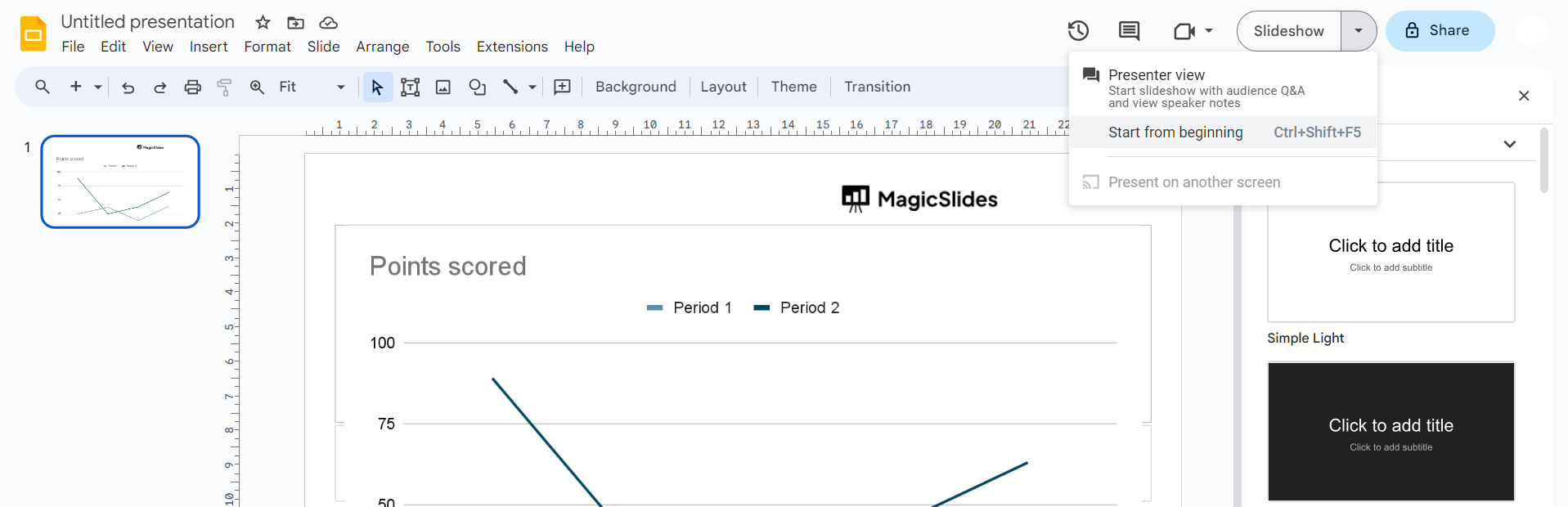Open the Arrange menu

point(382,47)
